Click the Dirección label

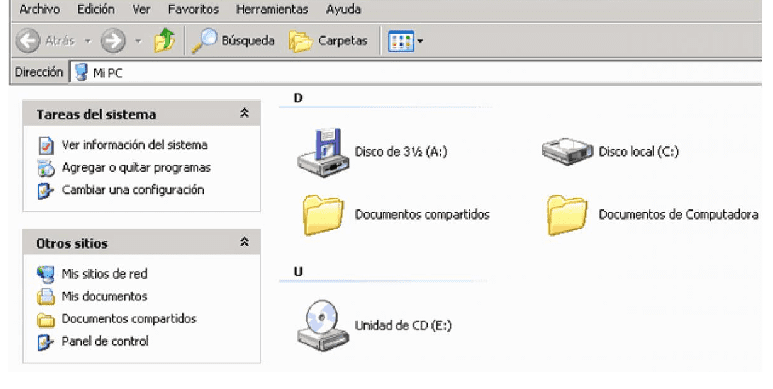pyautogui.click(x=39, y=72)
